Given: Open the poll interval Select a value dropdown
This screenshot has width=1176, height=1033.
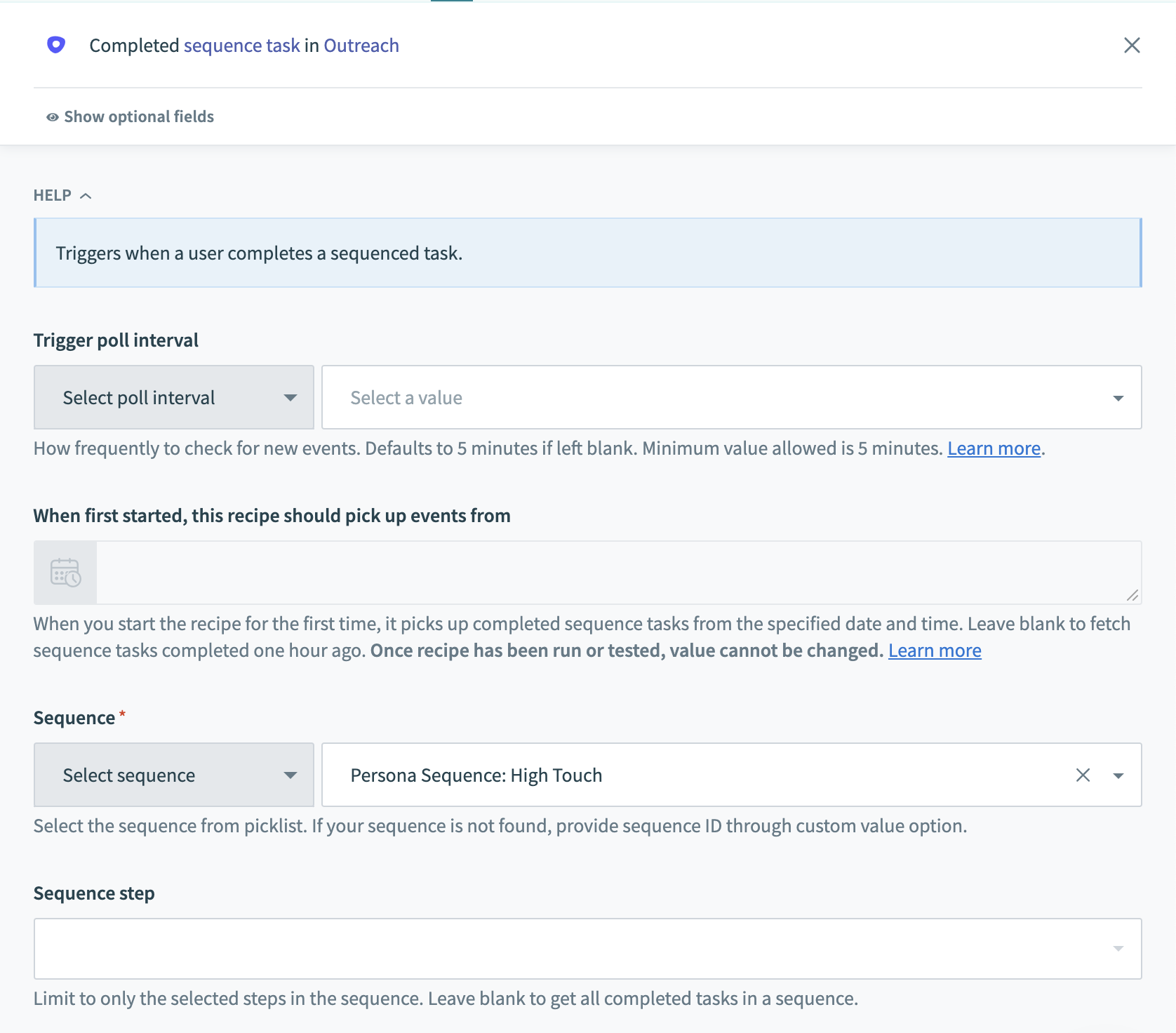Looking at the screenshot, I should pos(730,398).
